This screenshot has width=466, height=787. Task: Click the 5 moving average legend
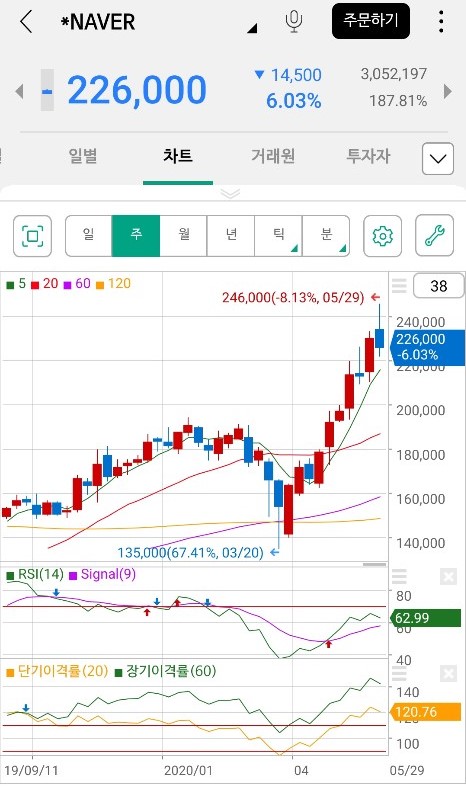tap(16, 284)
